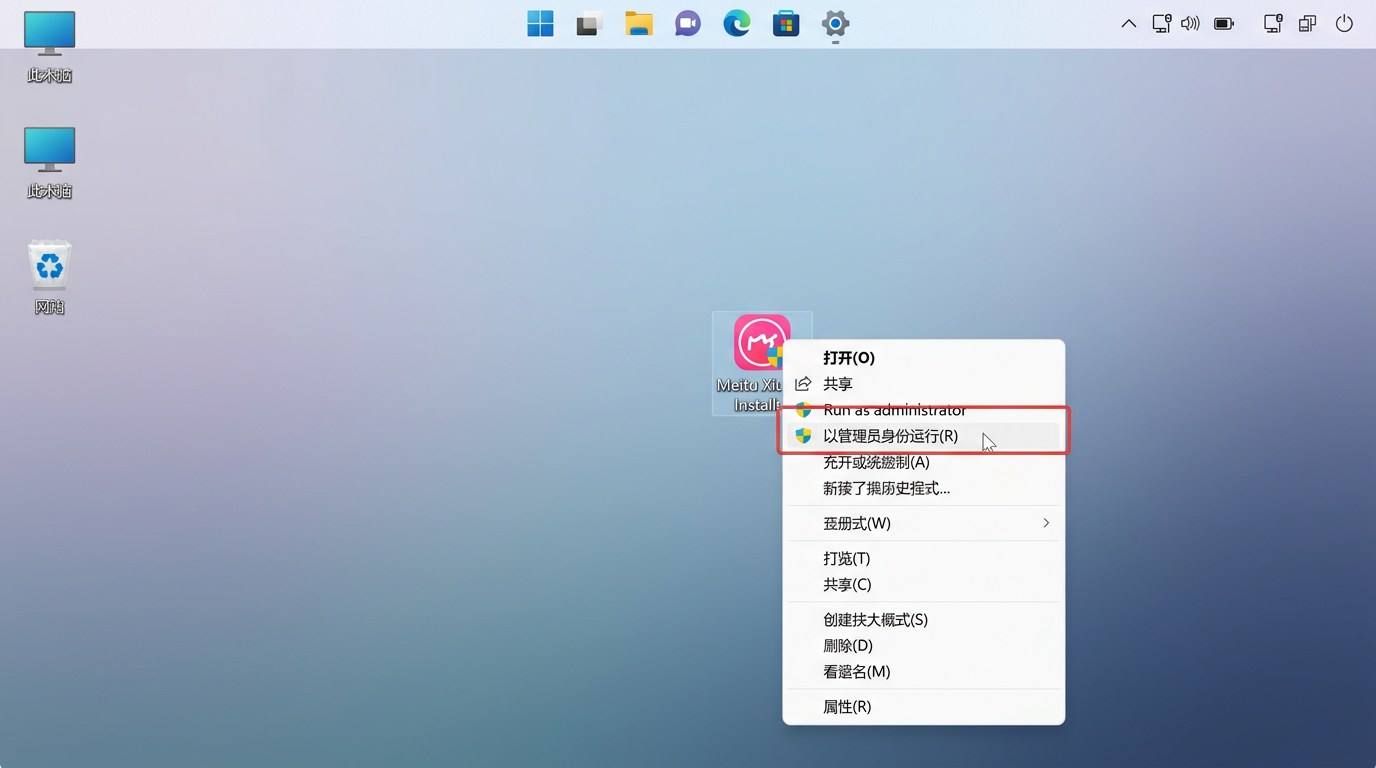This screenshot has width=1376, height=768.
Task: Choose the rename entry ending in (M)
Action: point(923,672)
